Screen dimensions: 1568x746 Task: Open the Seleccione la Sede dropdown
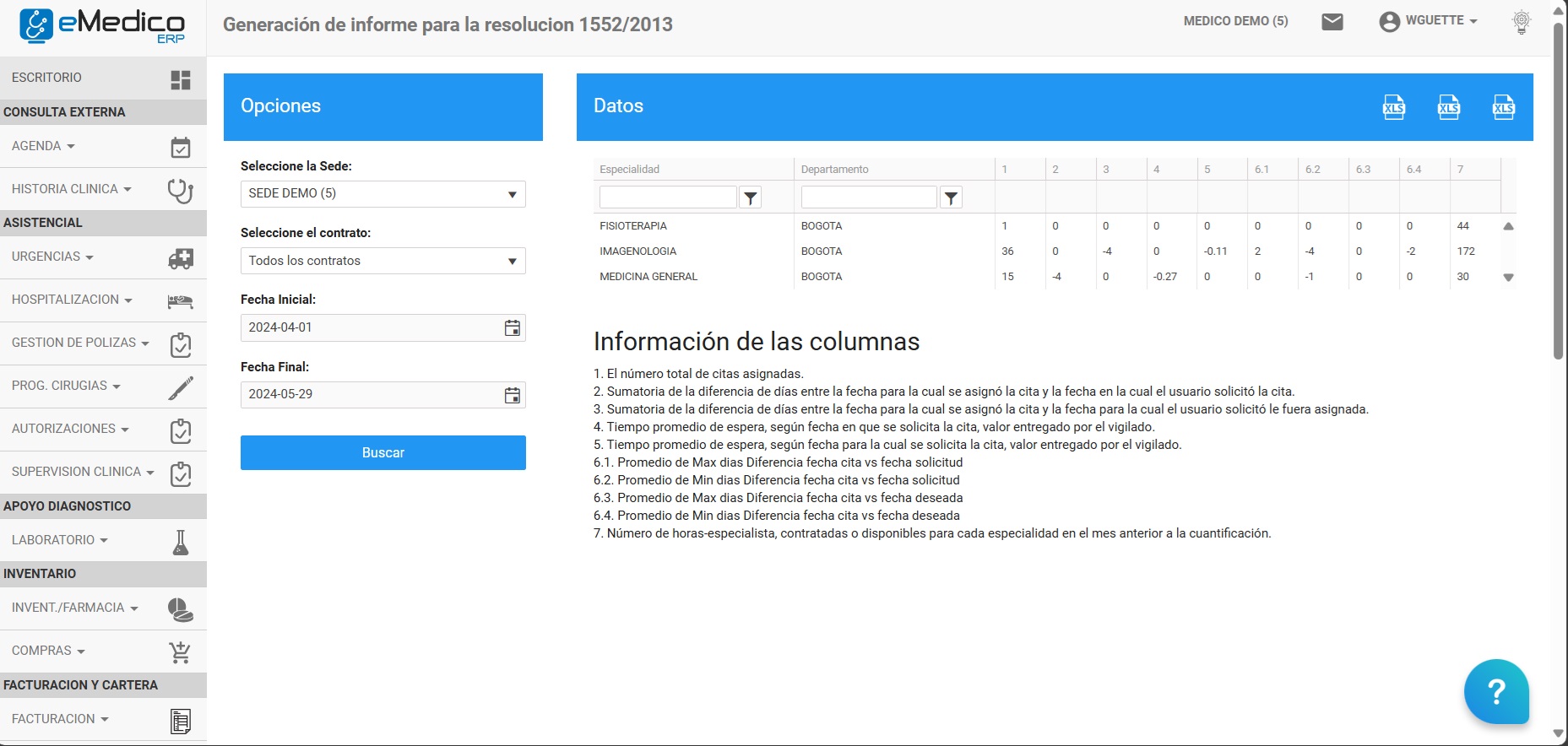pyautogui.click(x=383, y=194)
